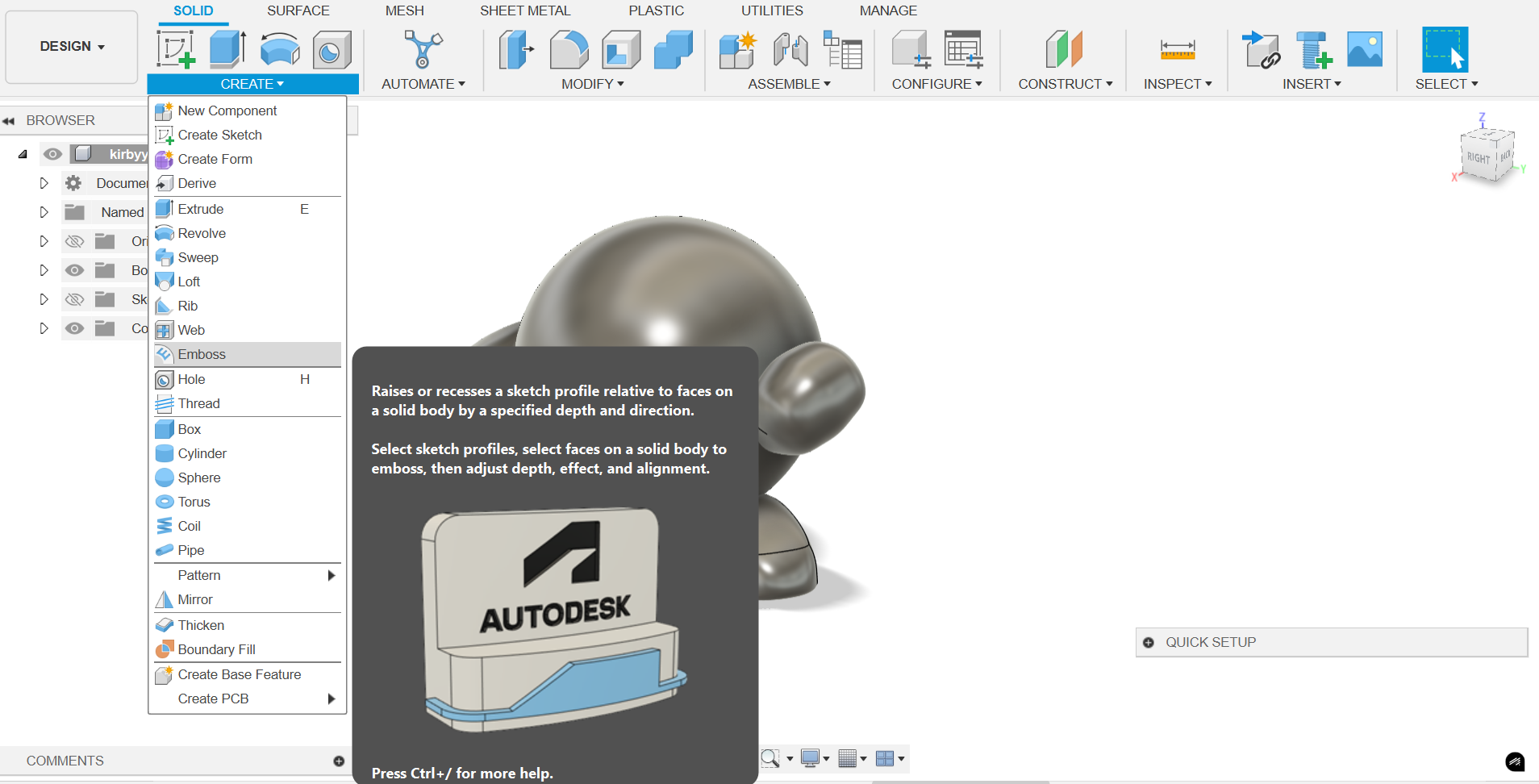Switch to the PLASTIC tab

[656, 10]
